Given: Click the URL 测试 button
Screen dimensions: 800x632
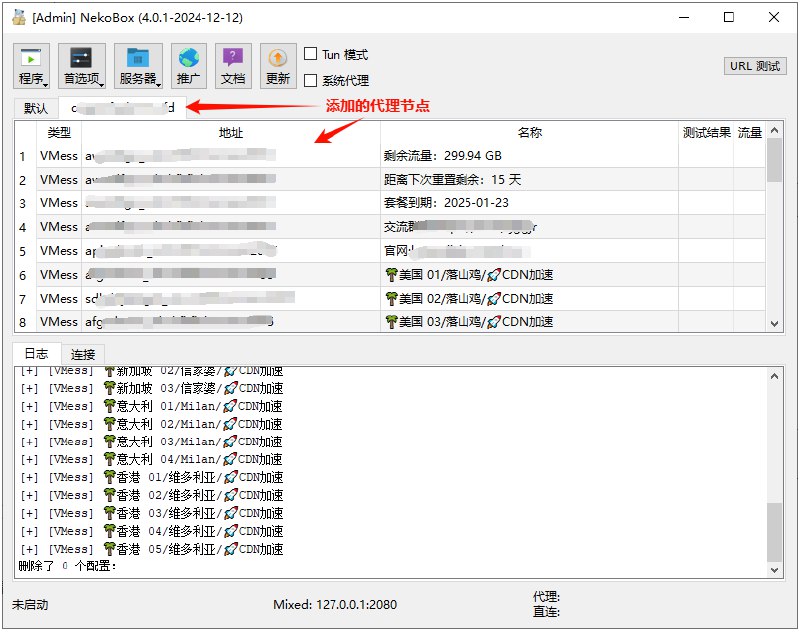Looking at the screenshot, I should [x=754, y=66].
